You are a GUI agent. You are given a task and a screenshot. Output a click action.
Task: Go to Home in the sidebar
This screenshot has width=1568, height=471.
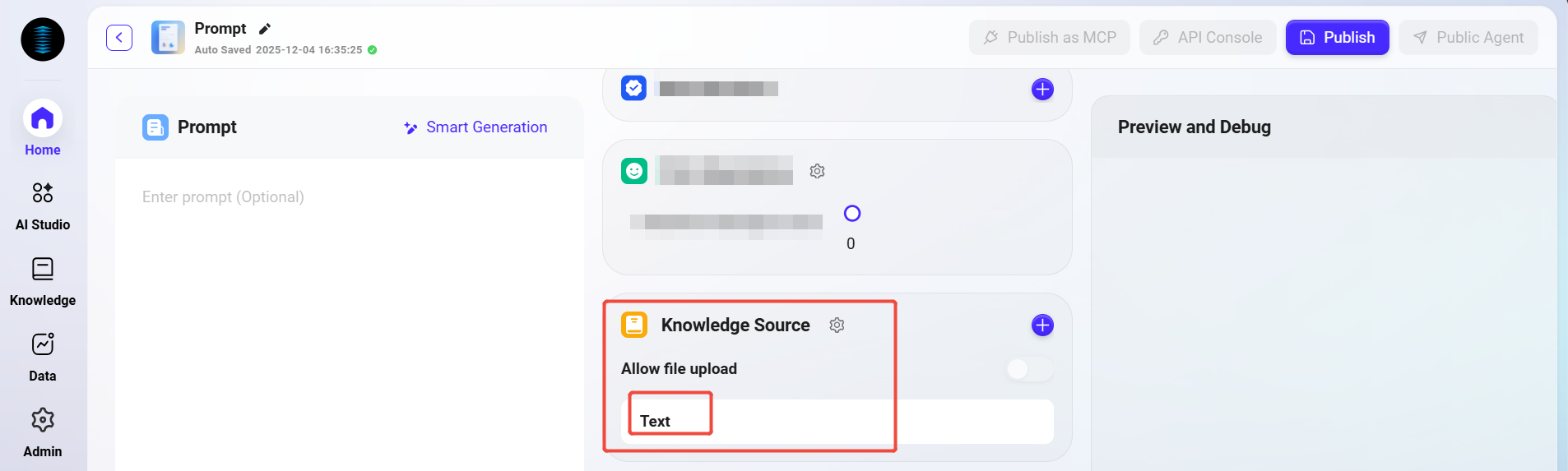click(x=43, y=129)
